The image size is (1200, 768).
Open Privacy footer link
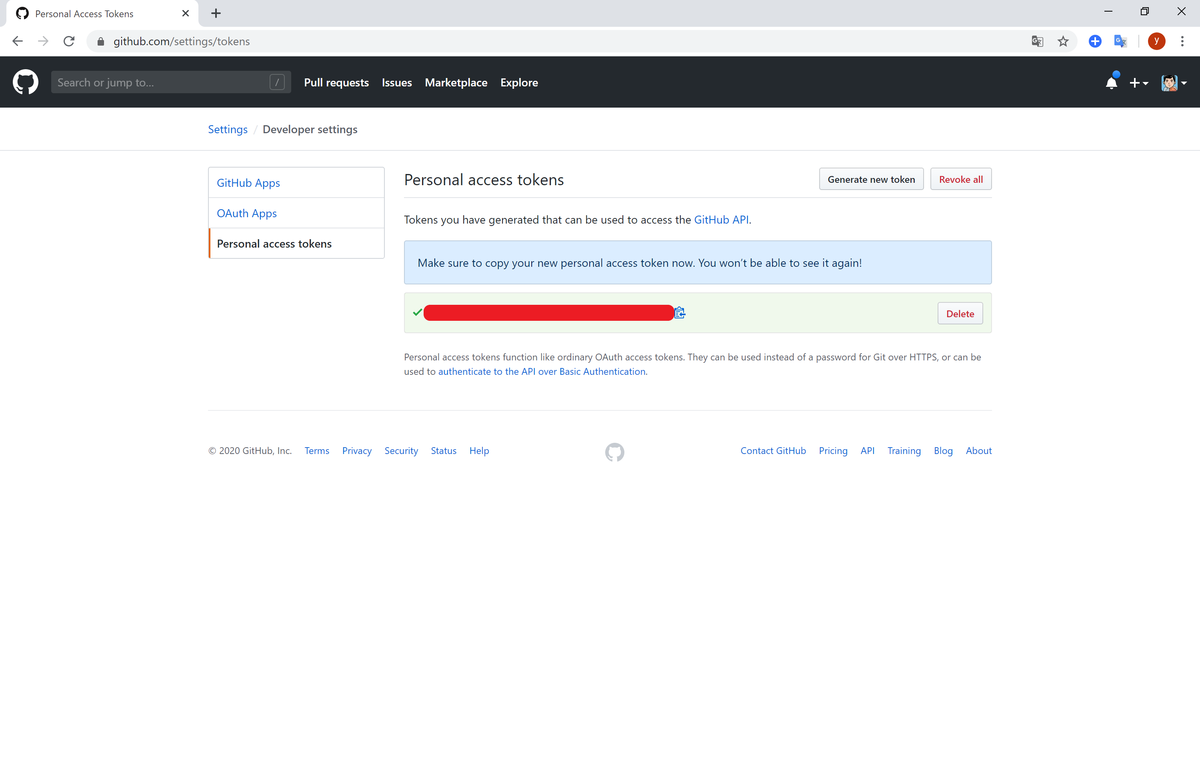pos(357,451)
